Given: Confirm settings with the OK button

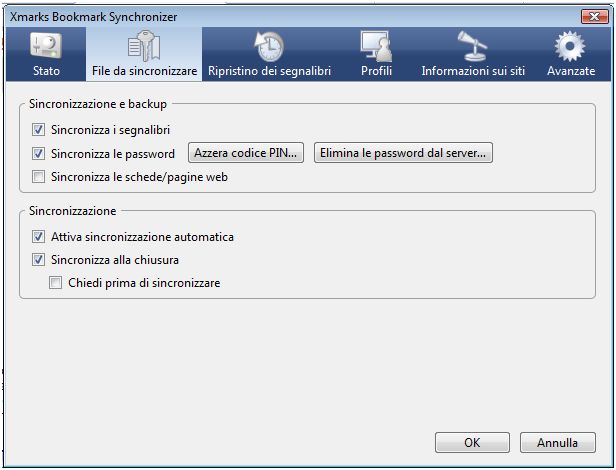Looking at the screenshot, I should click(x=472, y=442).
